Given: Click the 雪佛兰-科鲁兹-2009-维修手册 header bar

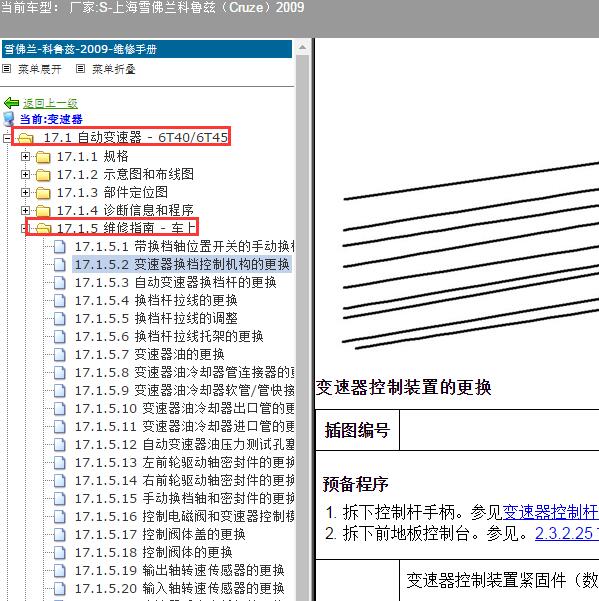Looking at the screenshot, I should pyautogui.click(x=147, y=49).
